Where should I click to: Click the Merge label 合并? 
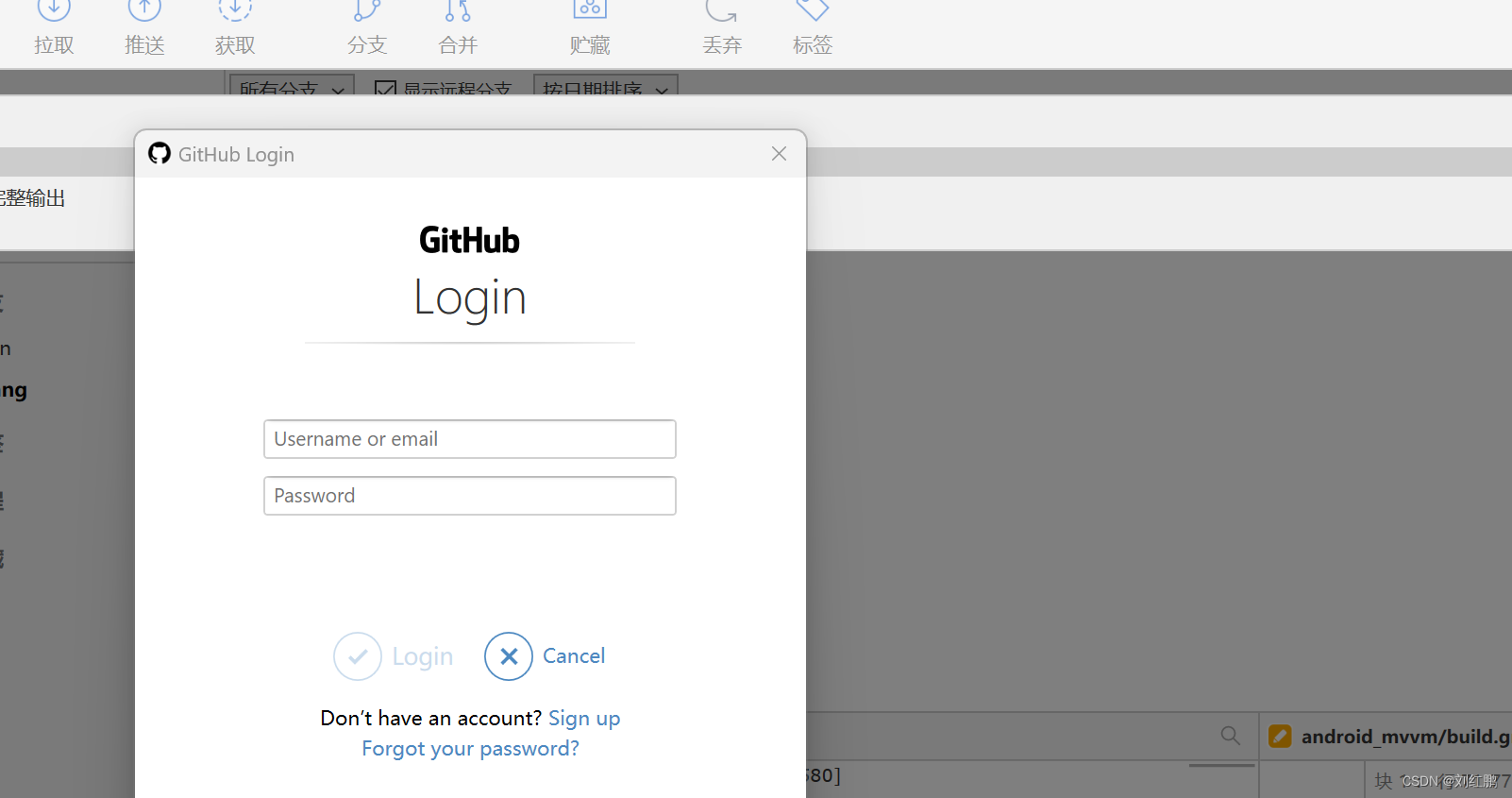coord(458,45)
